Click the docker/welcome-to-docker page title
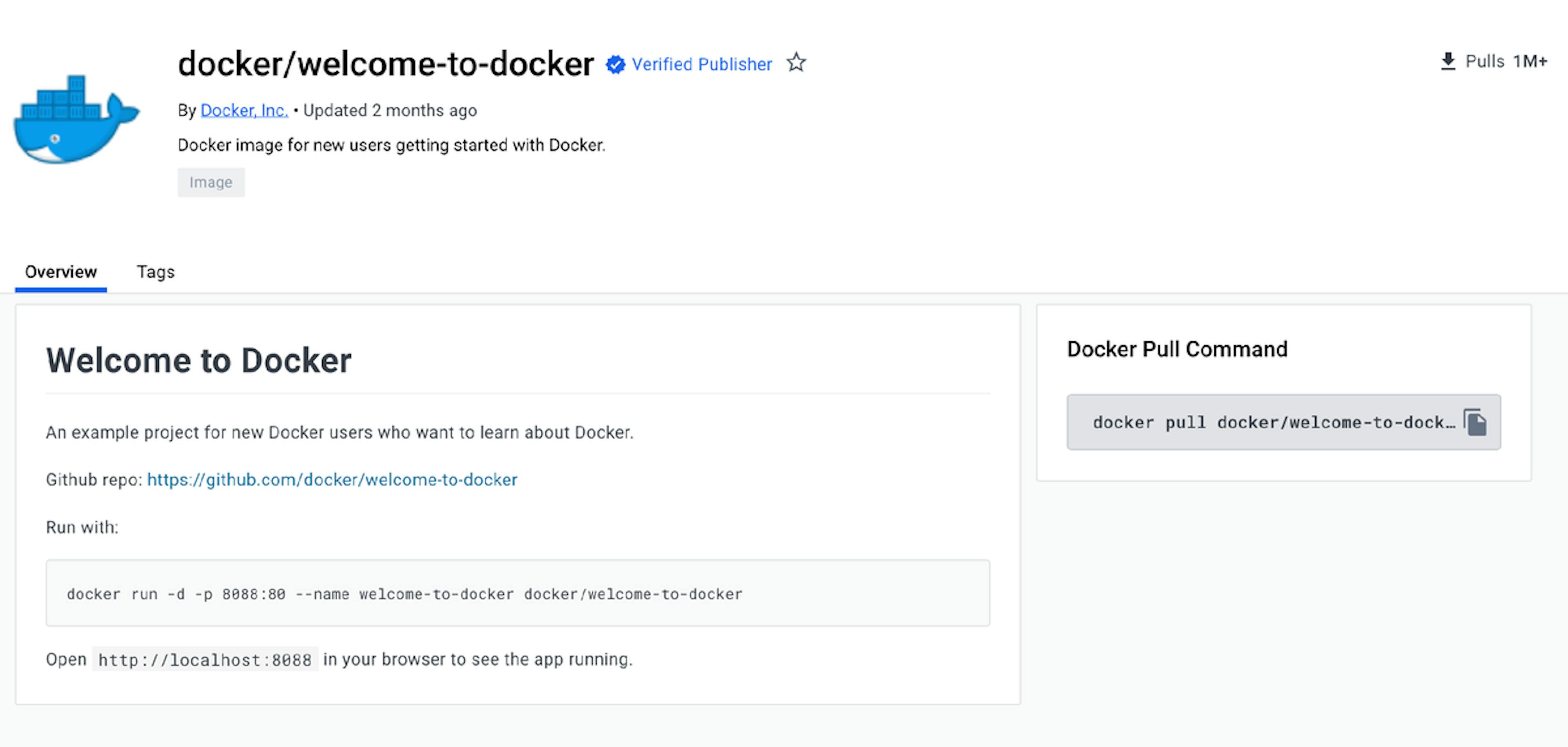Viewport: 1568px width, 747px height. click(x=385, y=64)
